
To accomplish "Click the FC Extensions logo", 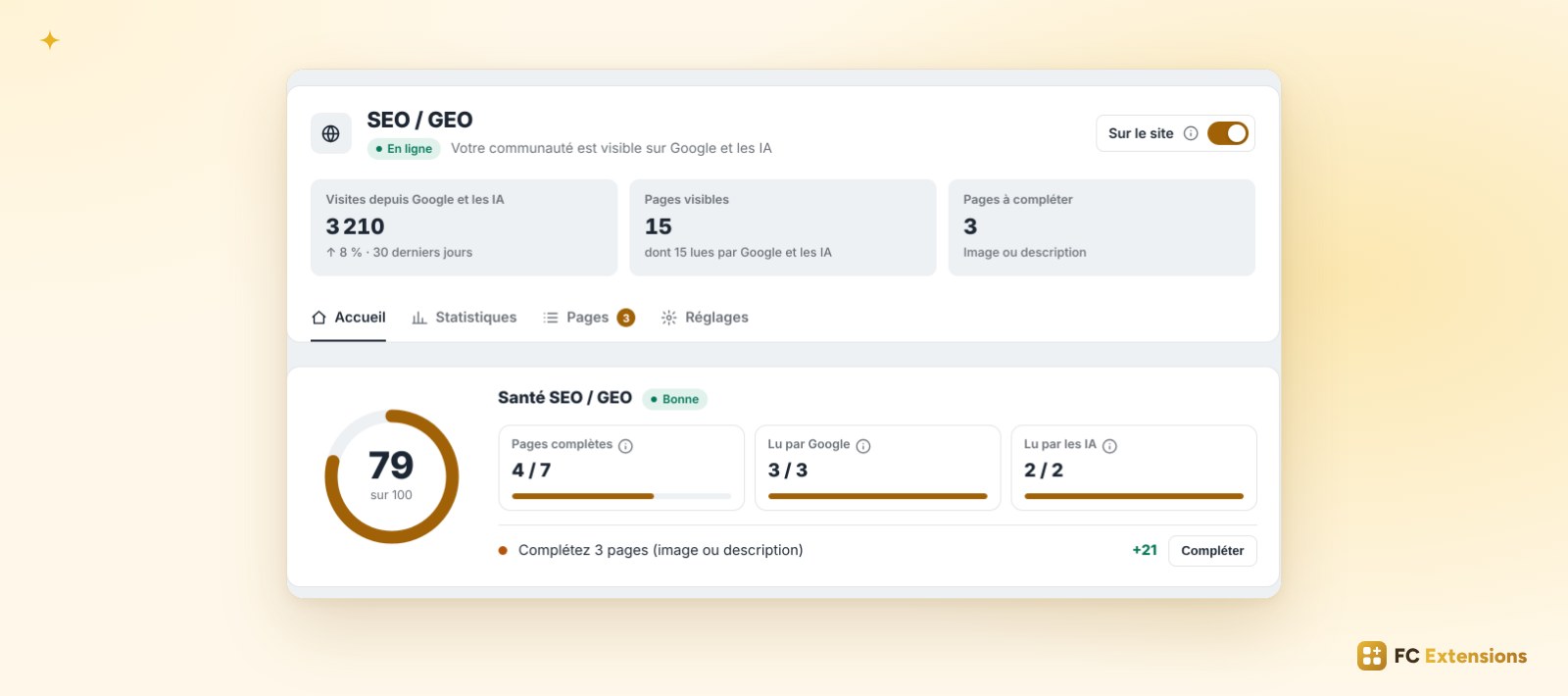I will point(1442,656).
